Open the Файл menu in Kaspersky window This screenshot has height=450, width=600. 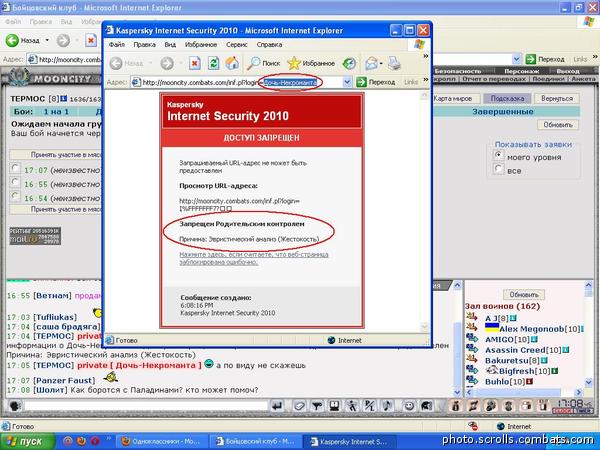[x=117, y=45]
